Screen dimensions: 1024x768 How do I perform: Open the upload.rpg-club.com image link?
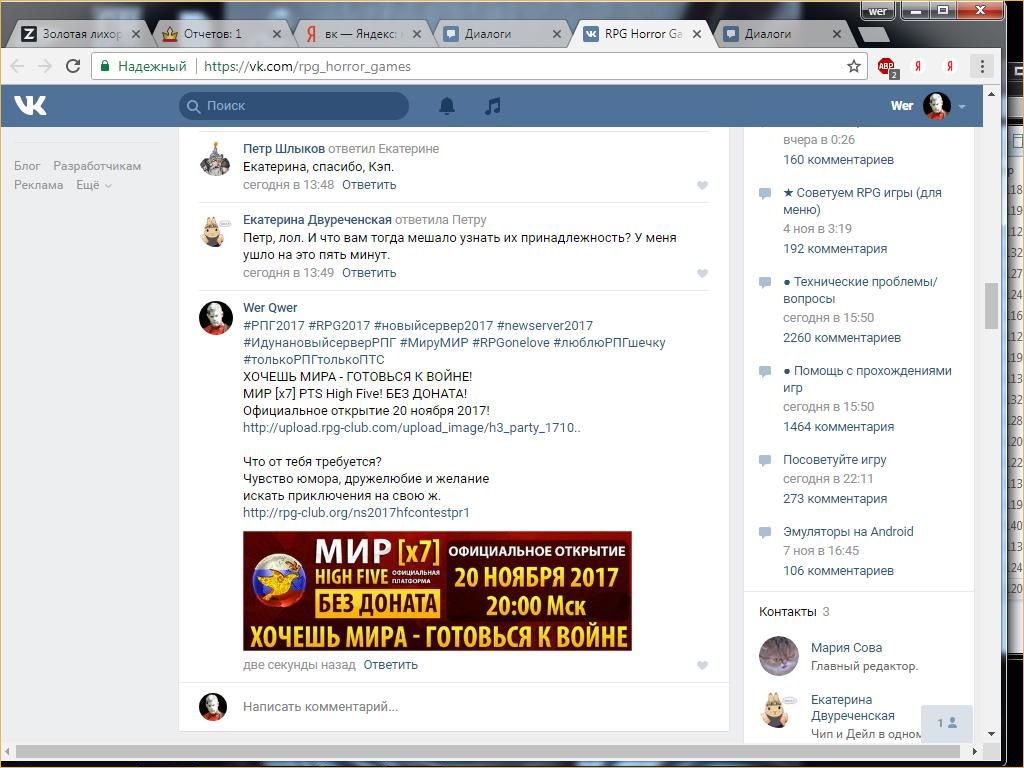(411, 428)
